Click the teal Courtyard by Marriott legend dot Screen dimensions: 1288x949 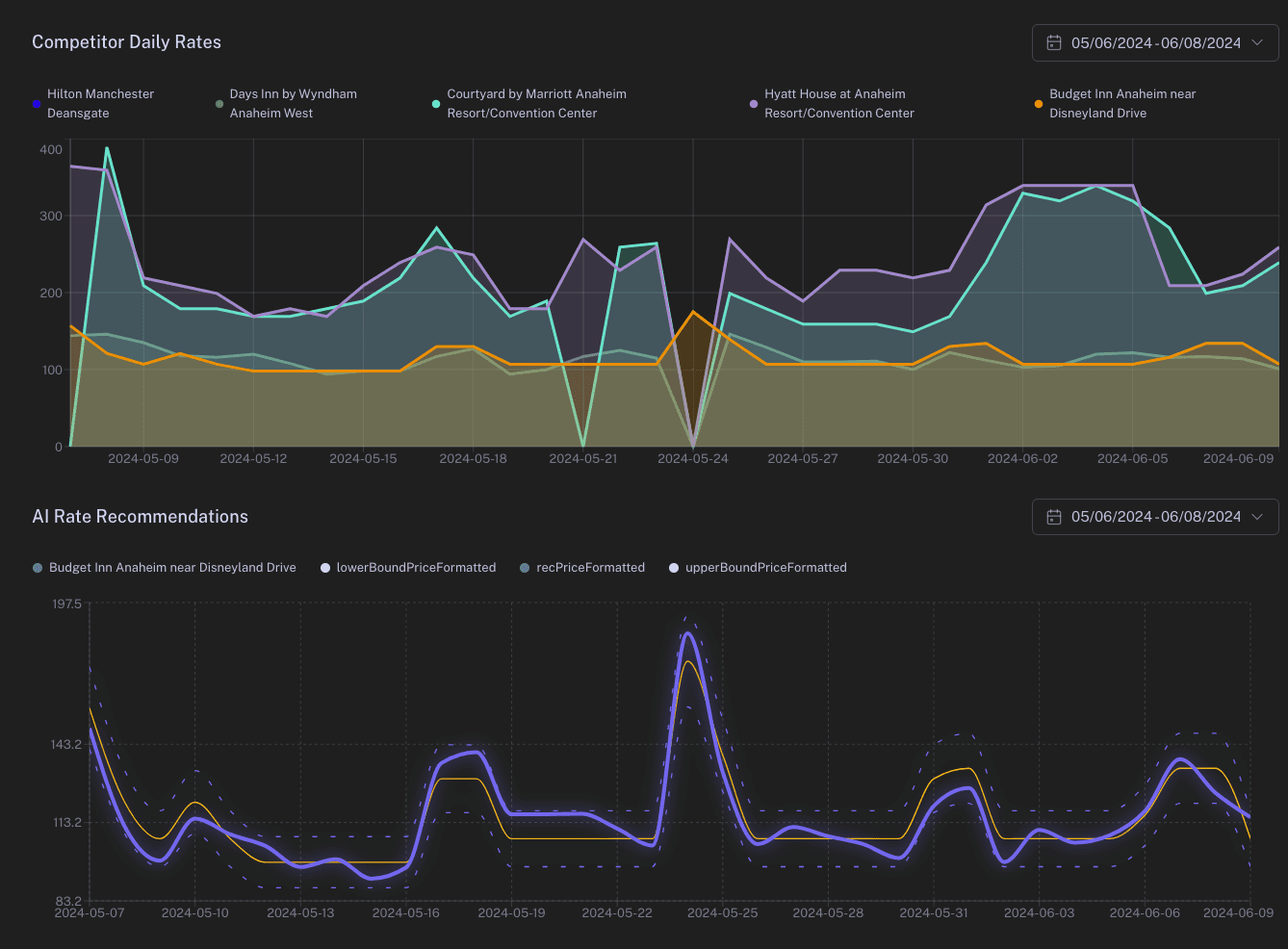click(436, 104)
